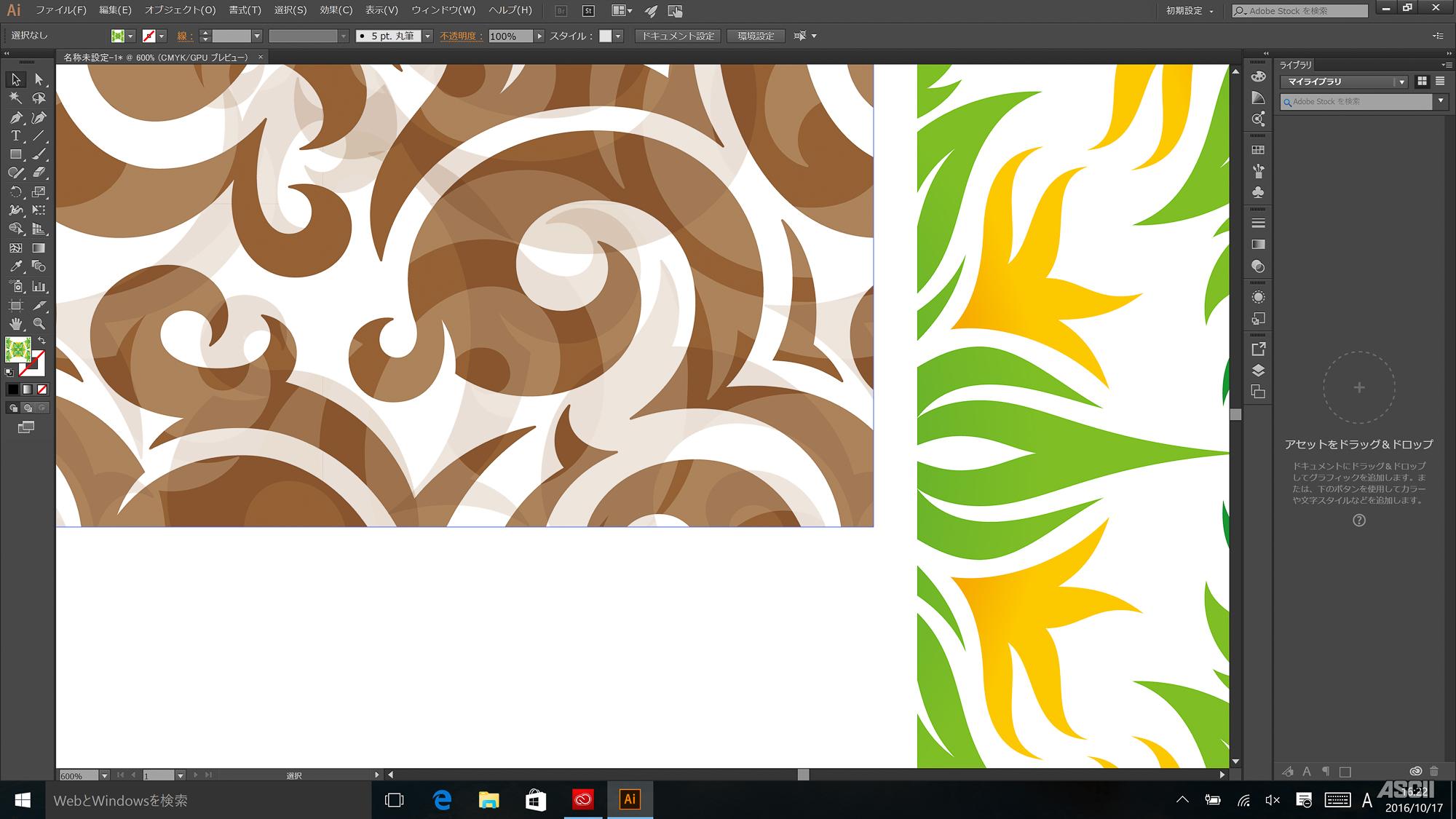Open the 効果(C) menu
The width and height of the screenshot is (1456, 819).
pos(336,10)
